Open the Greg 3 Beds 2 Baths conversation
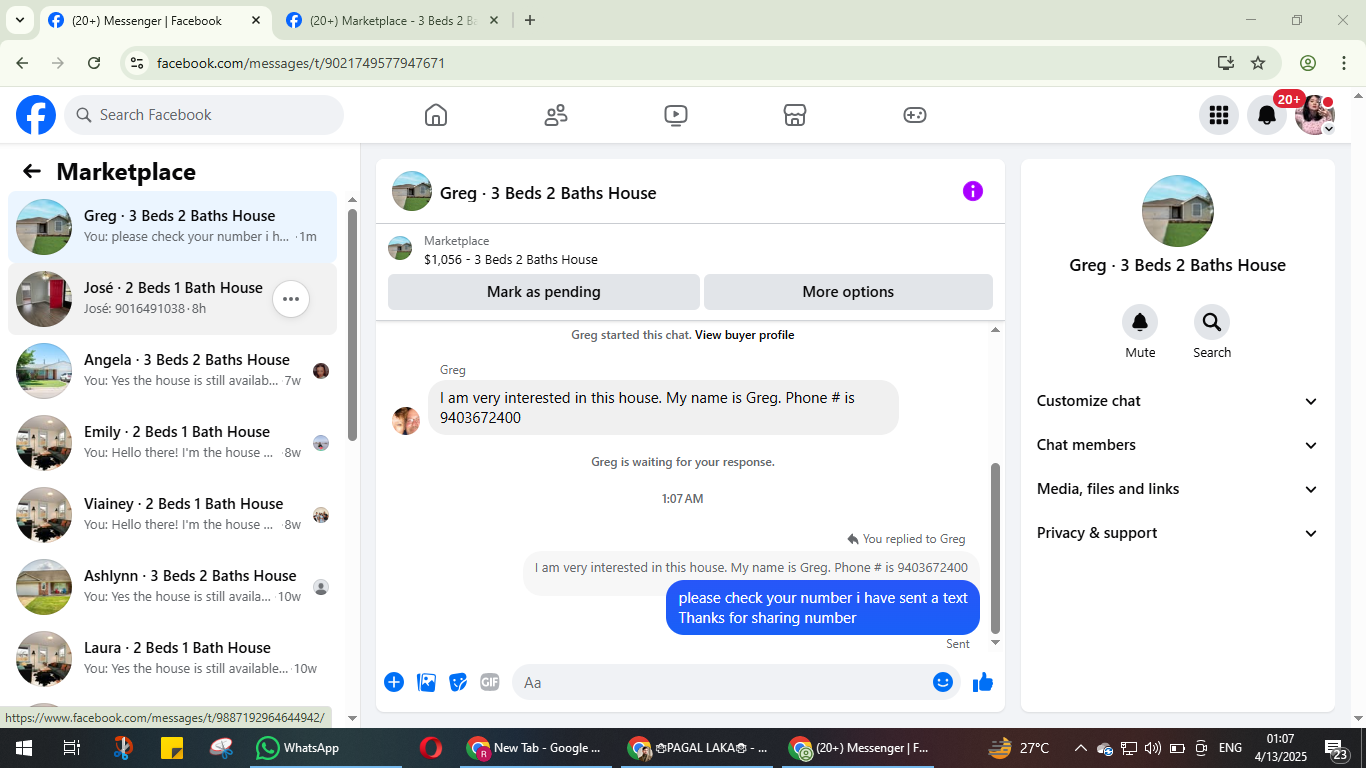Image resolution: width=1366 pixels, height=768 pixels. coord(172,227)
